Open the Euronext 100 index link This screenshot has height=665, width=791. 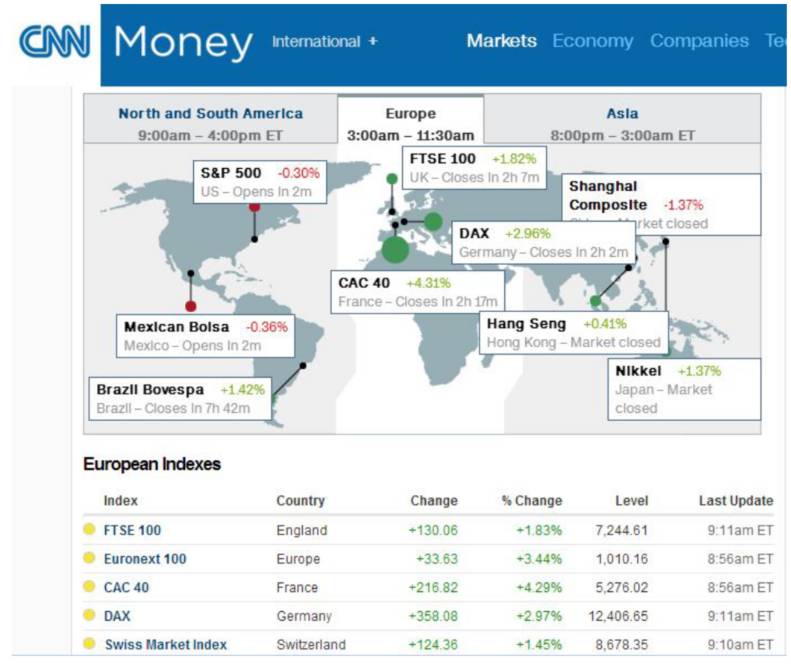(x=145, y=559)
